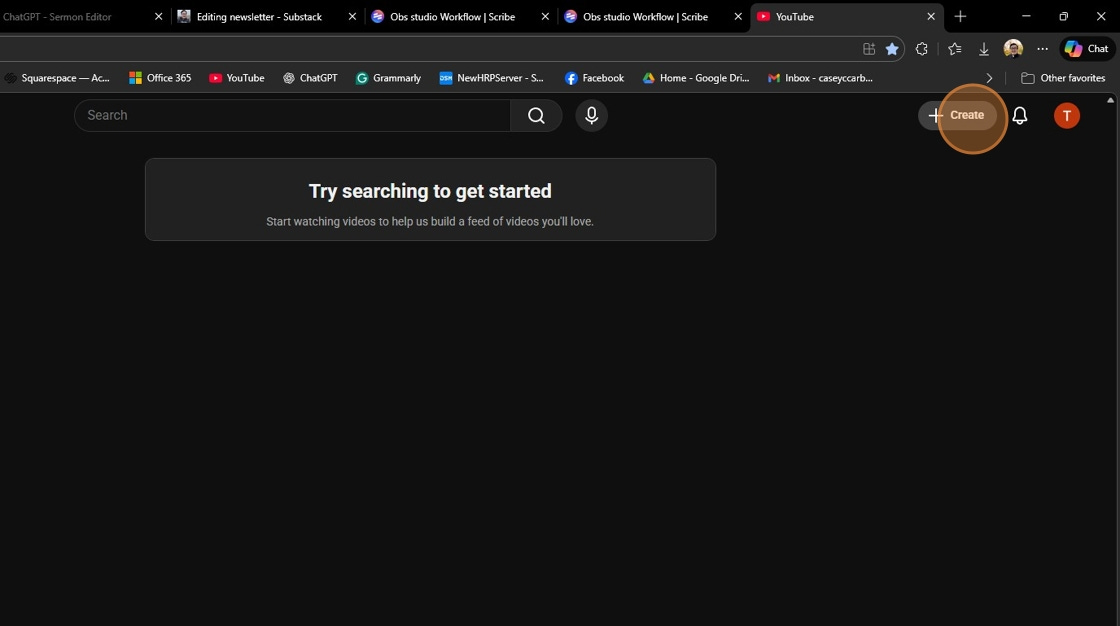Click the split screen icon in address bar
Viewport: 1120px width, 626px height.
click(x=869, y=49)
